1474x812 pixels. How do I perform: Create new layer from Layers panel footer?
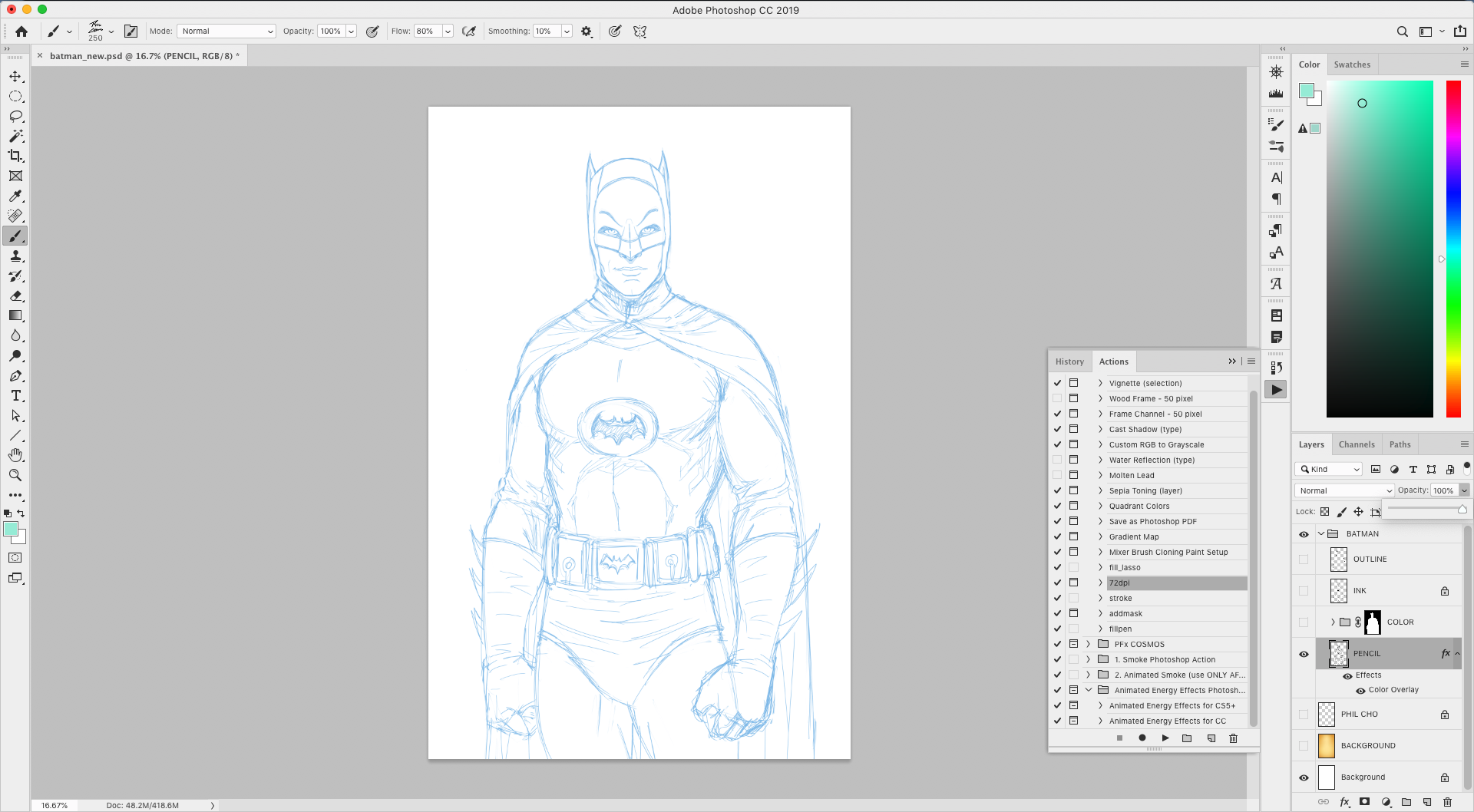(1427, 802)
